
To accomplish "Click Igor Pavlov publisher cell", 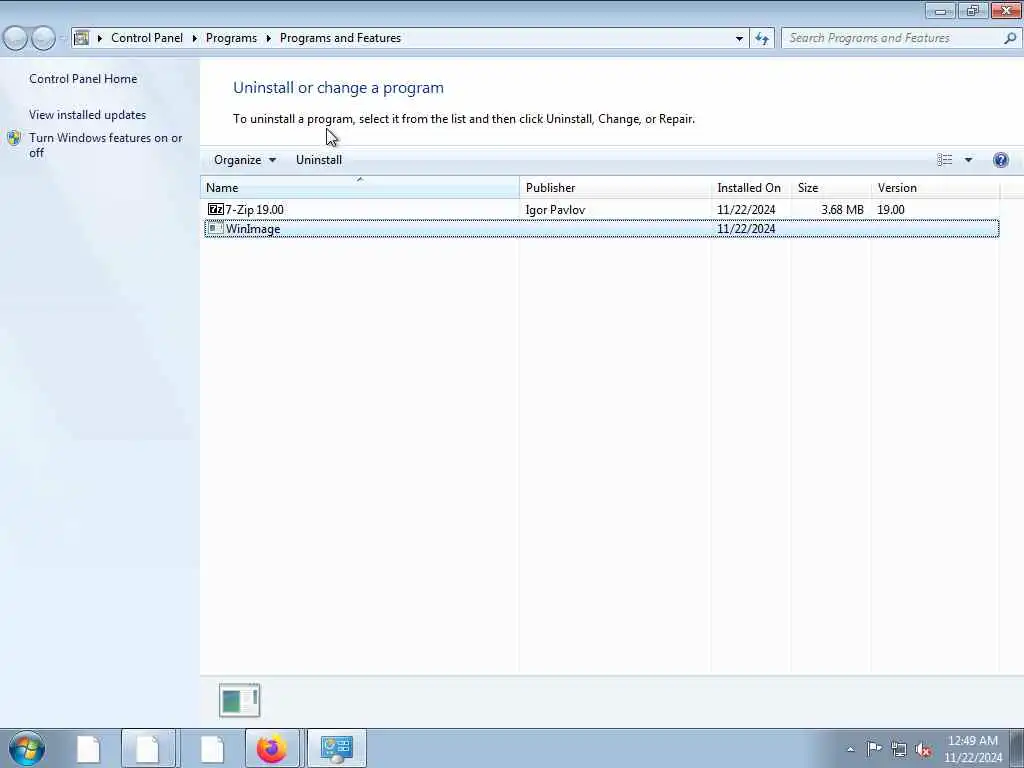I will [x=555, y=210].
